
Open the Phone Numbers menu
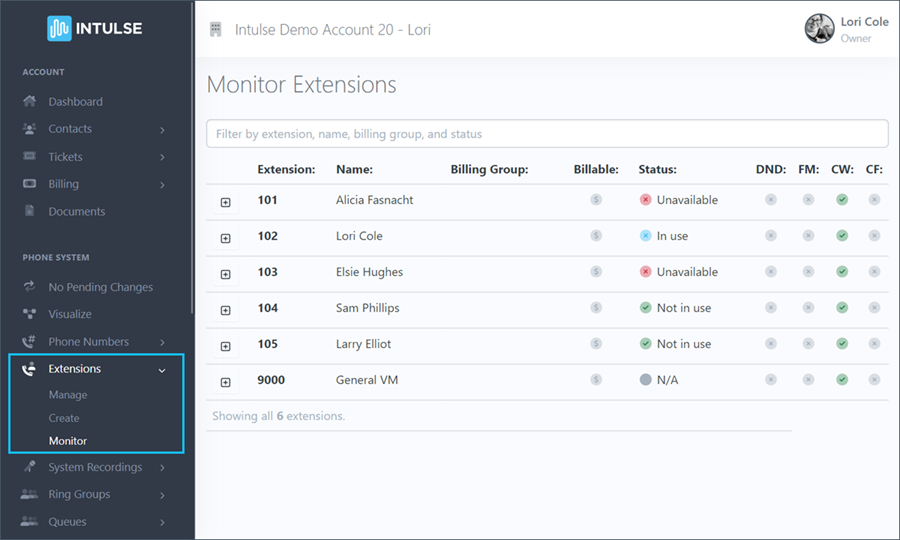pos(88,341)
